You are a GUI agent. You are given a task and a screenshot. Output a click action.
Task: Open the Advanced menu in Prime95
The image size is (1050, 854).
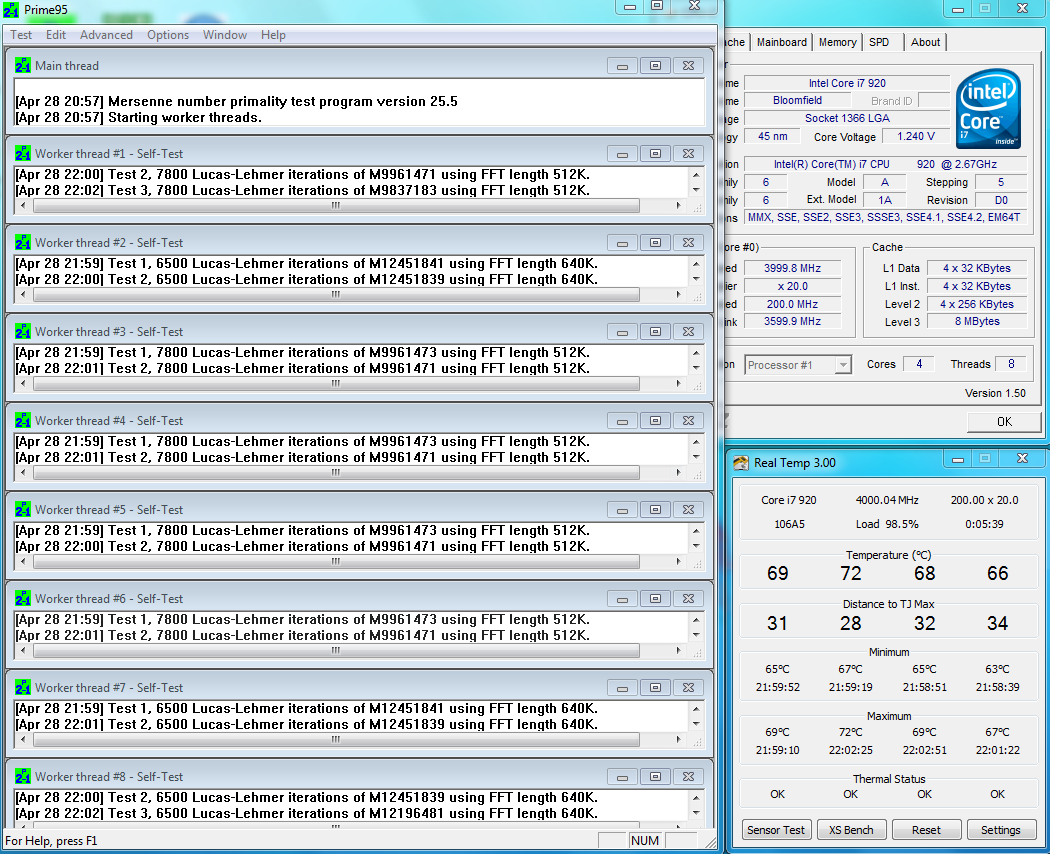coord(106,35)
